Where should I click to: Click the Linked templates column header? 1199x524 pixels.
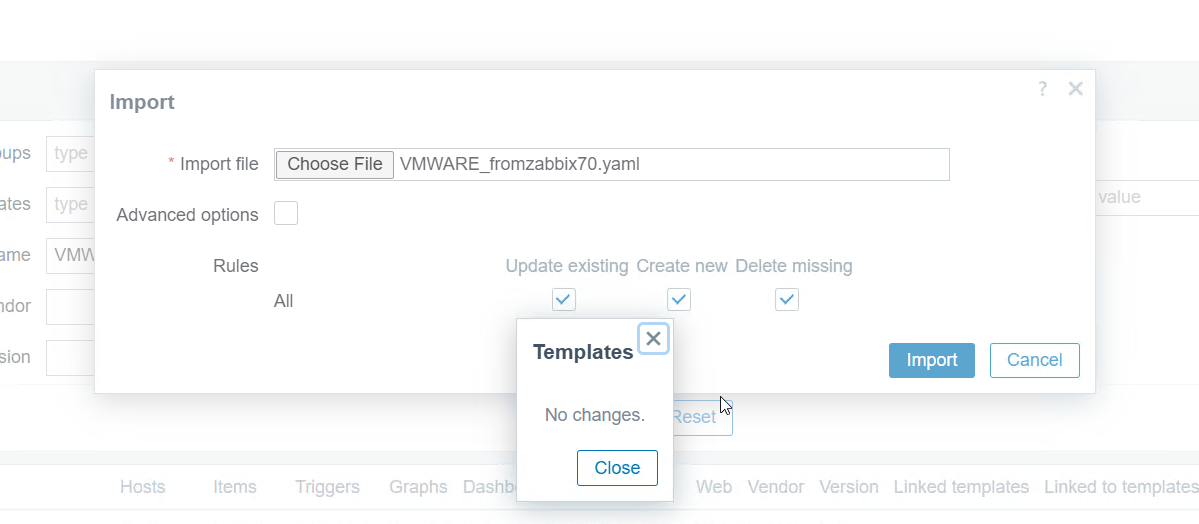tap(960, 487)
